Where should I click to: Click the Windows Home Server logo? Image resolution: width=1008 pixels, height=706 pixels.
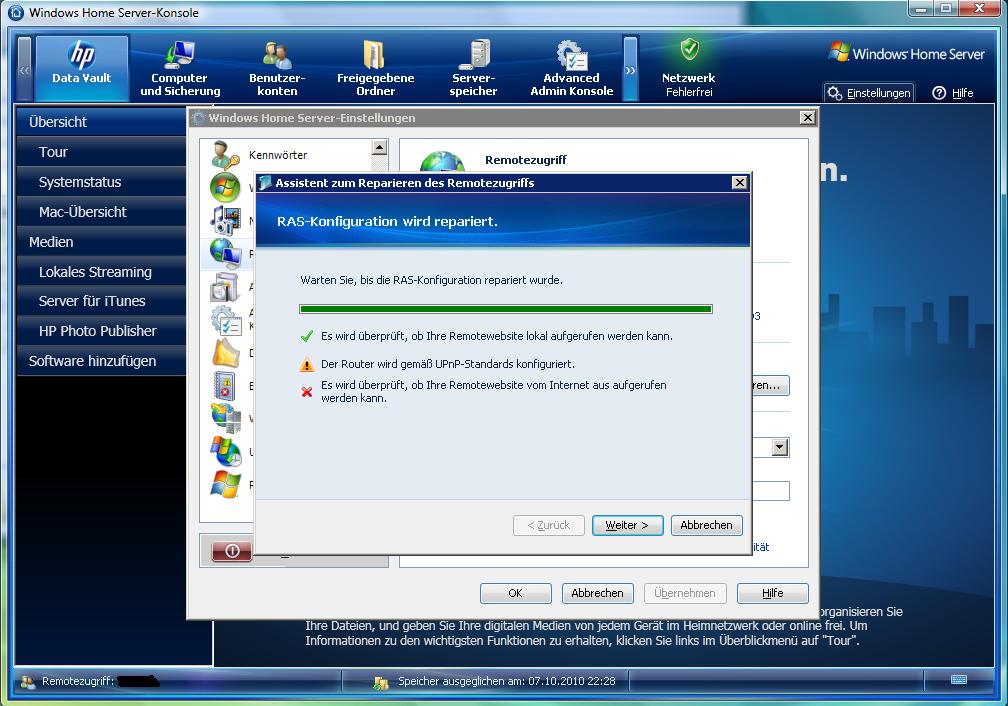point(906,53)
